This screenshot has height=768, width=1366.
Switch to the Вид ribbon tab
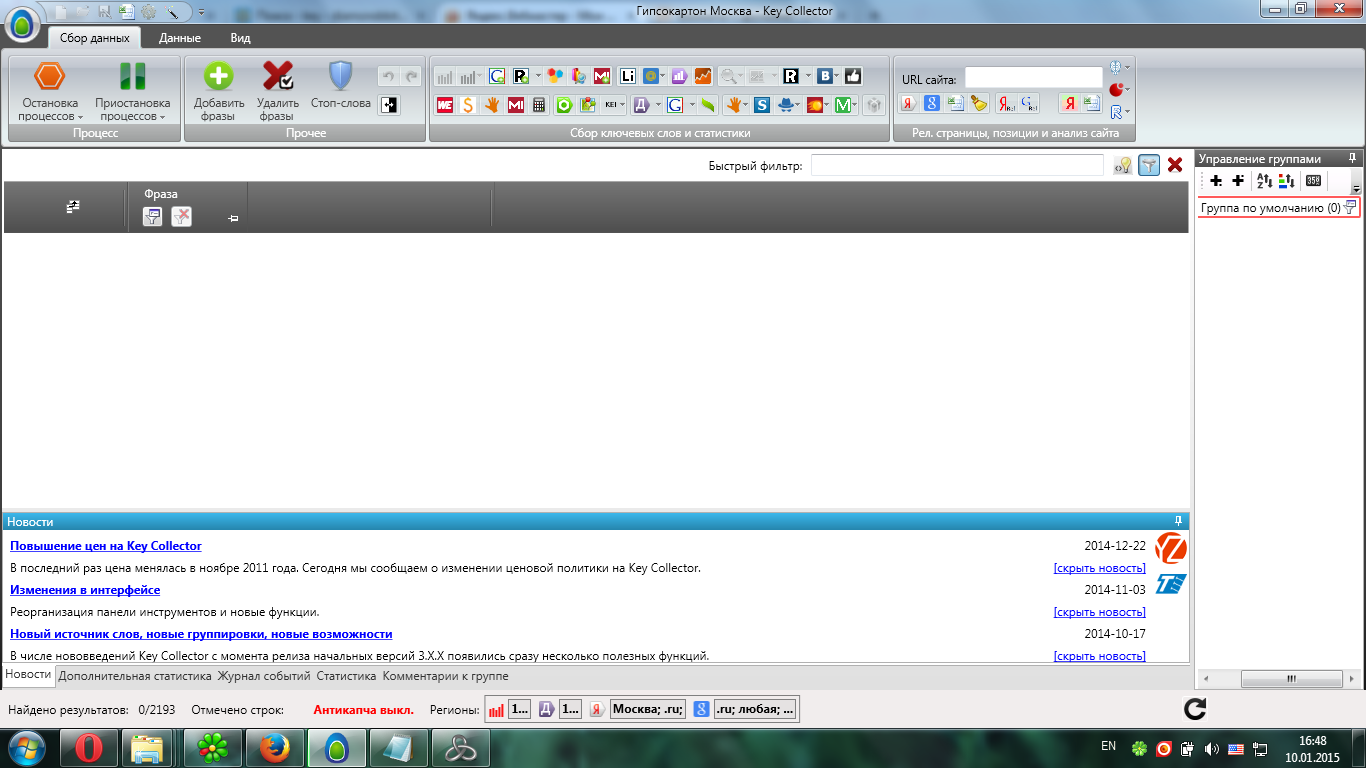[240, 38]
